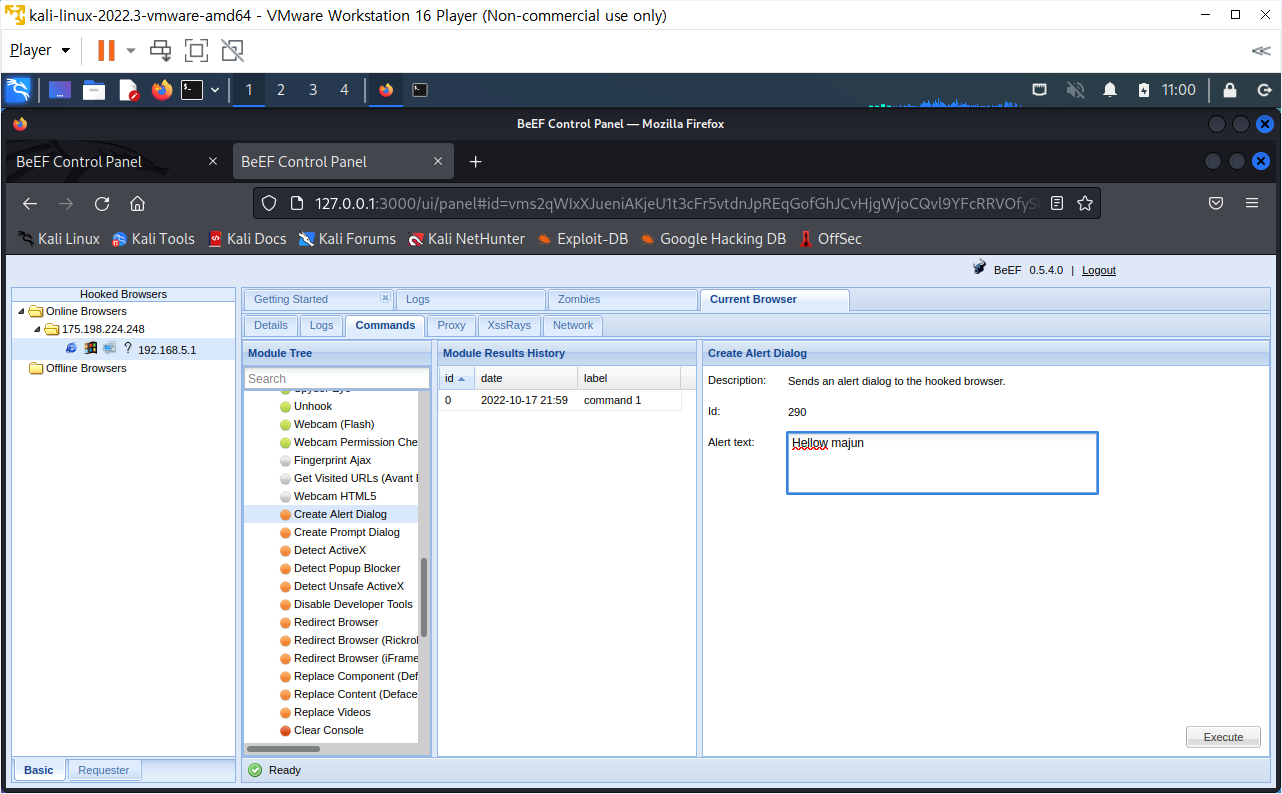Select Clear Console module

[x=328, y=730]
